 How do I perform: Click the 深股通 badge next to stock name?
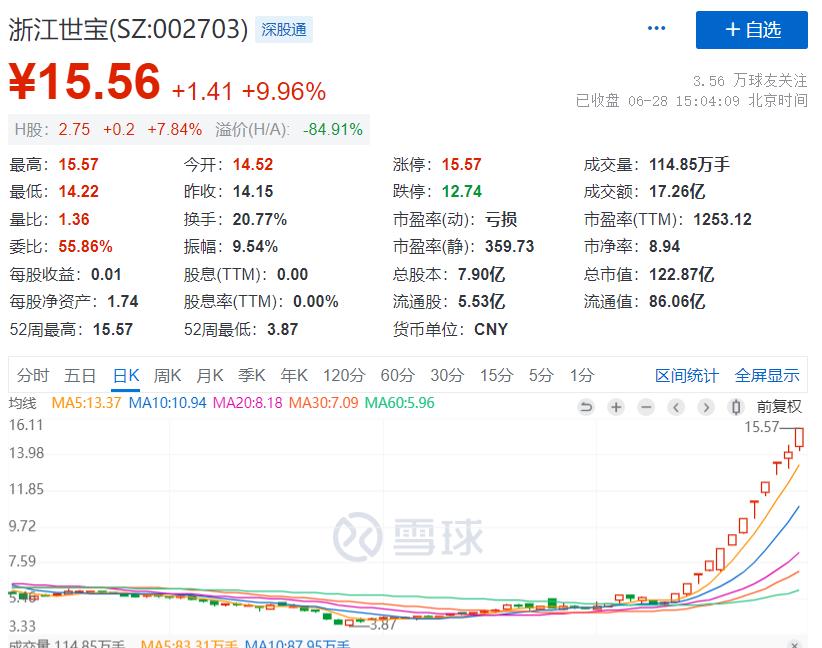[284, 29]
